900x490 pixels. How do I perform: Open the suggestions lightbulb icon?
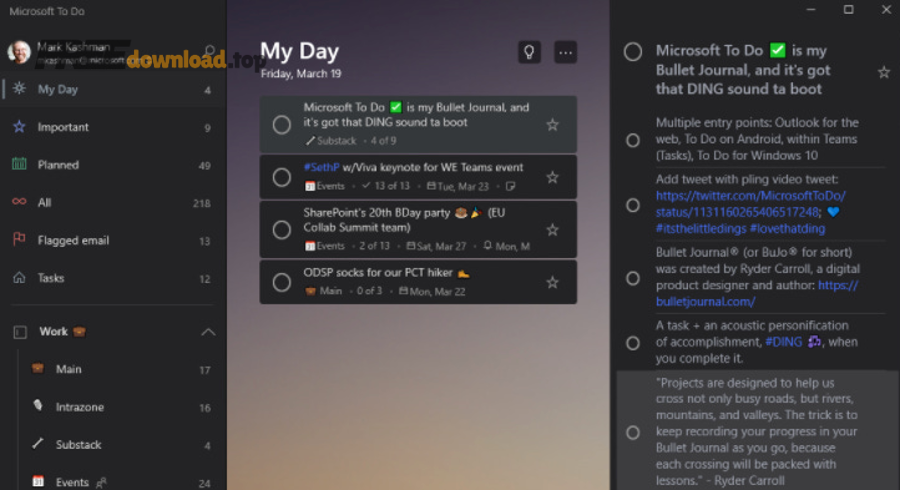[529, 52]
